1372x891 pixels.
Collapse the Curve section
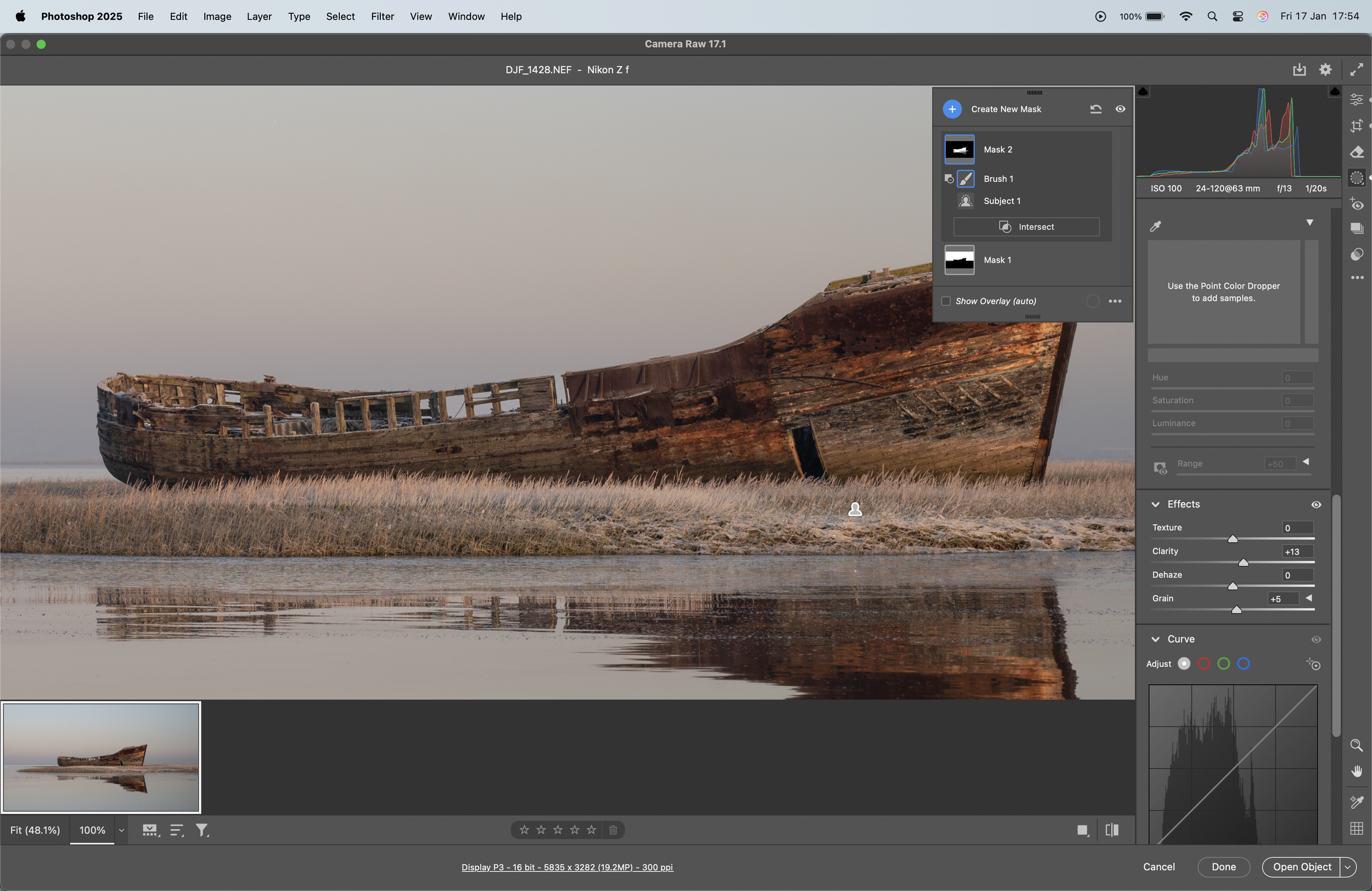pos(1156,639)
